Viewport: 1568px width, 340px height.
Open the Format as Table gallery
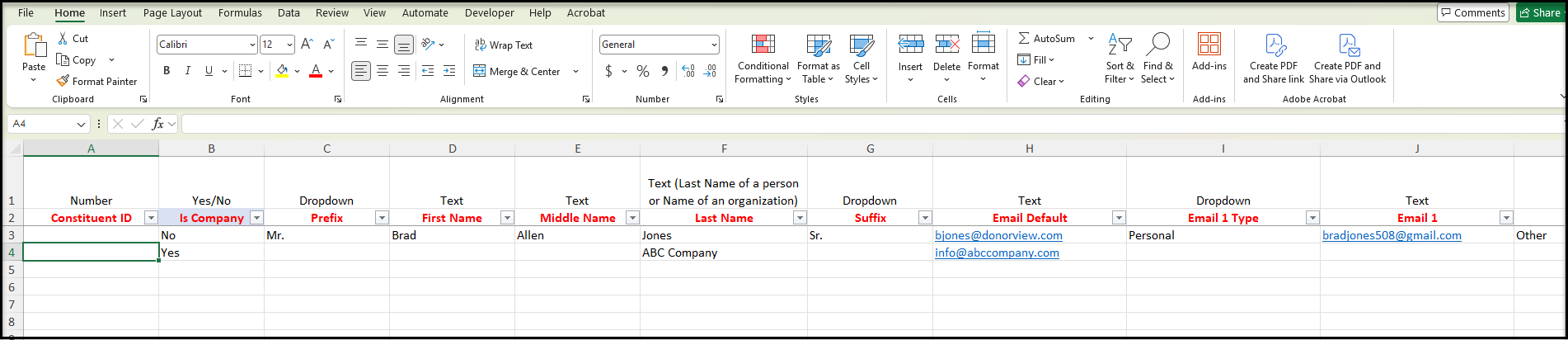tap(818, 59)
